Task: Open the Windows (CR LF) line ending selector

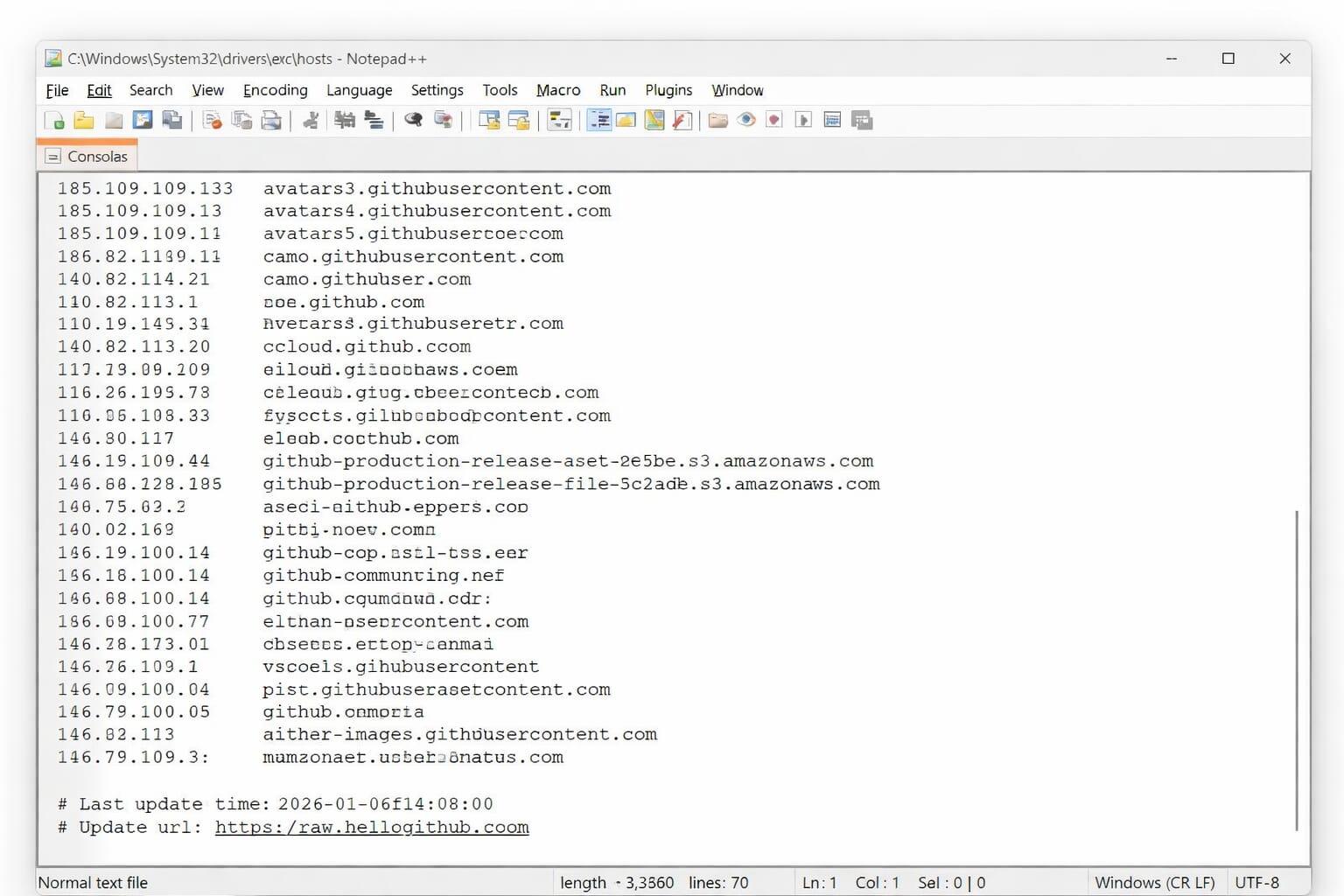Action: pos(1154,882)
